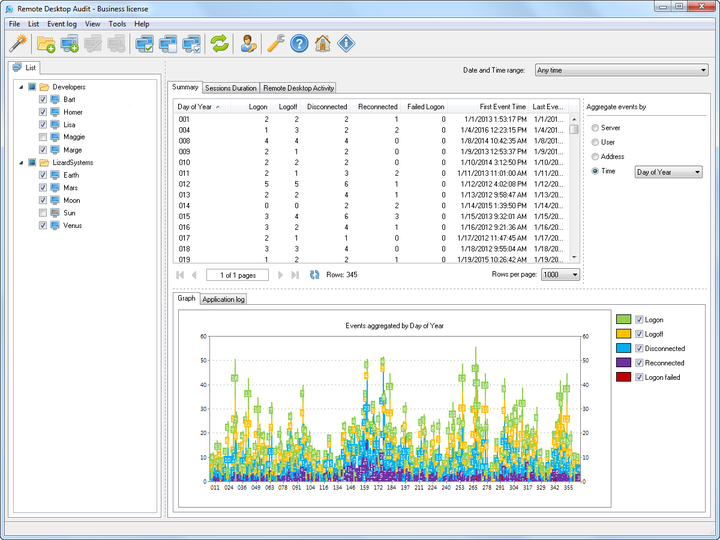Switch to the Application log tab

(x=223, y=299)
